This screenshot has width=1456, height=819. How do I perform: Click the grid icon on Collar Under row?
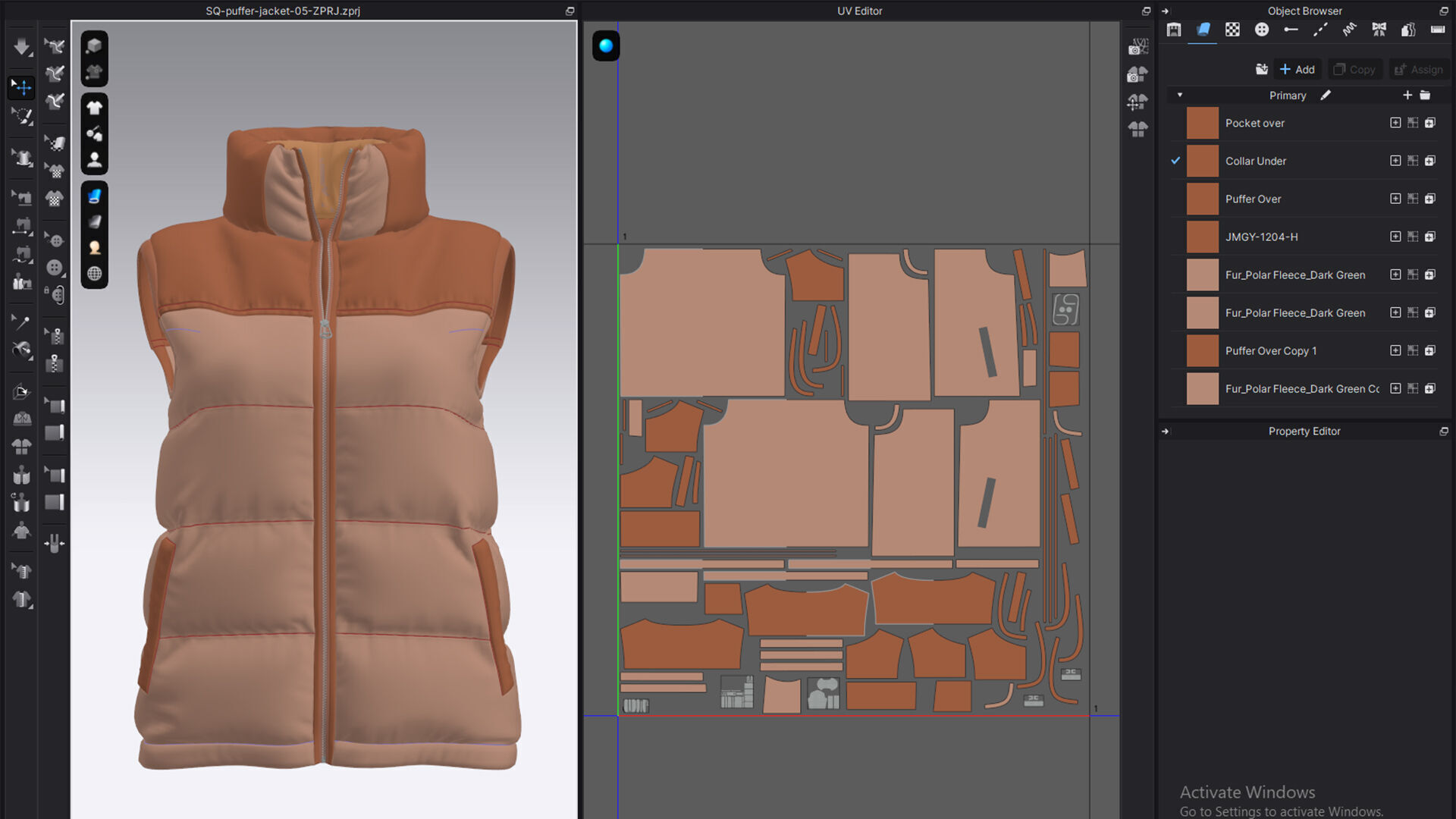[1413, 161]
